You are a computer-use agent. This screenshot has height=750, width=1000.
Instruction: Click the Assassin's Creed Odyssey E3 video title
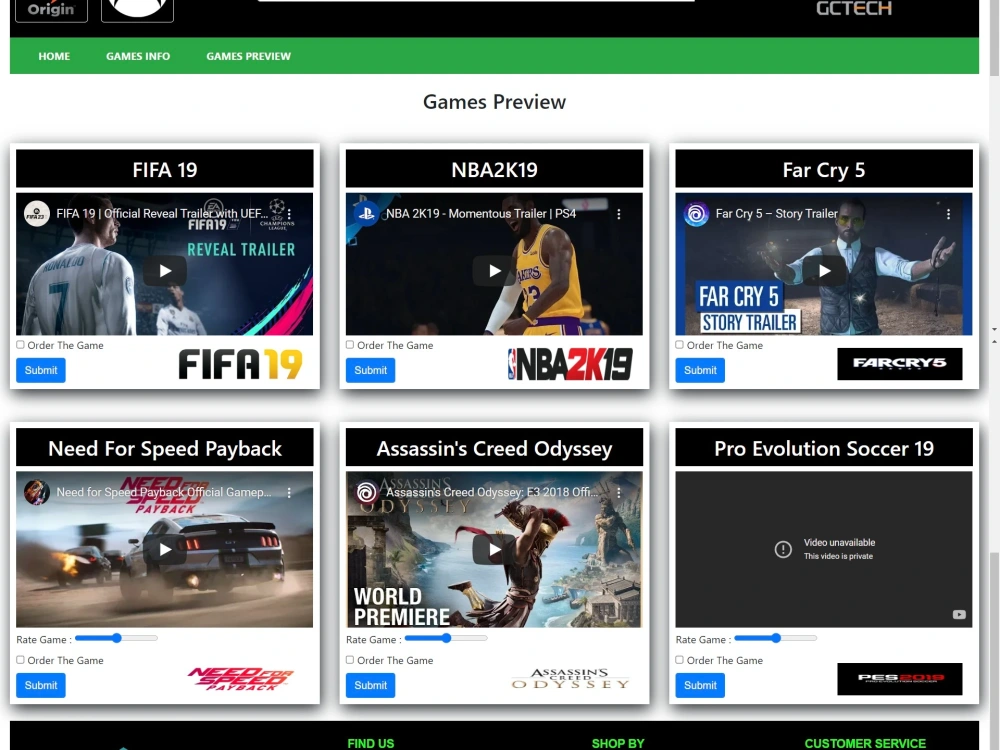tap(492, 492)
